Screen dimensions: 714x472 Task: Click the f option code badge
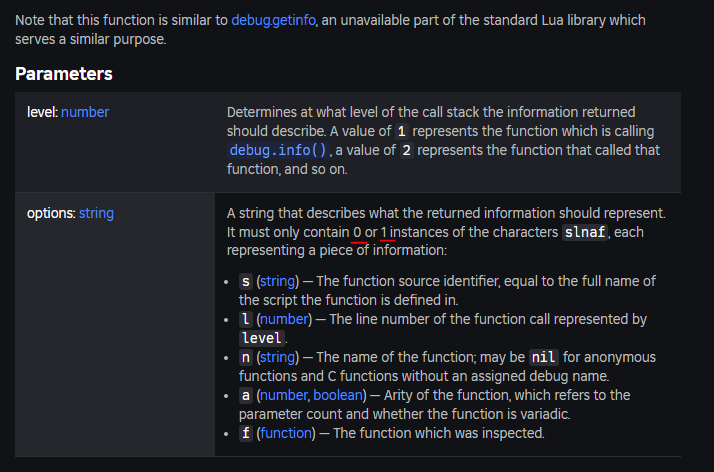[246, 433]
